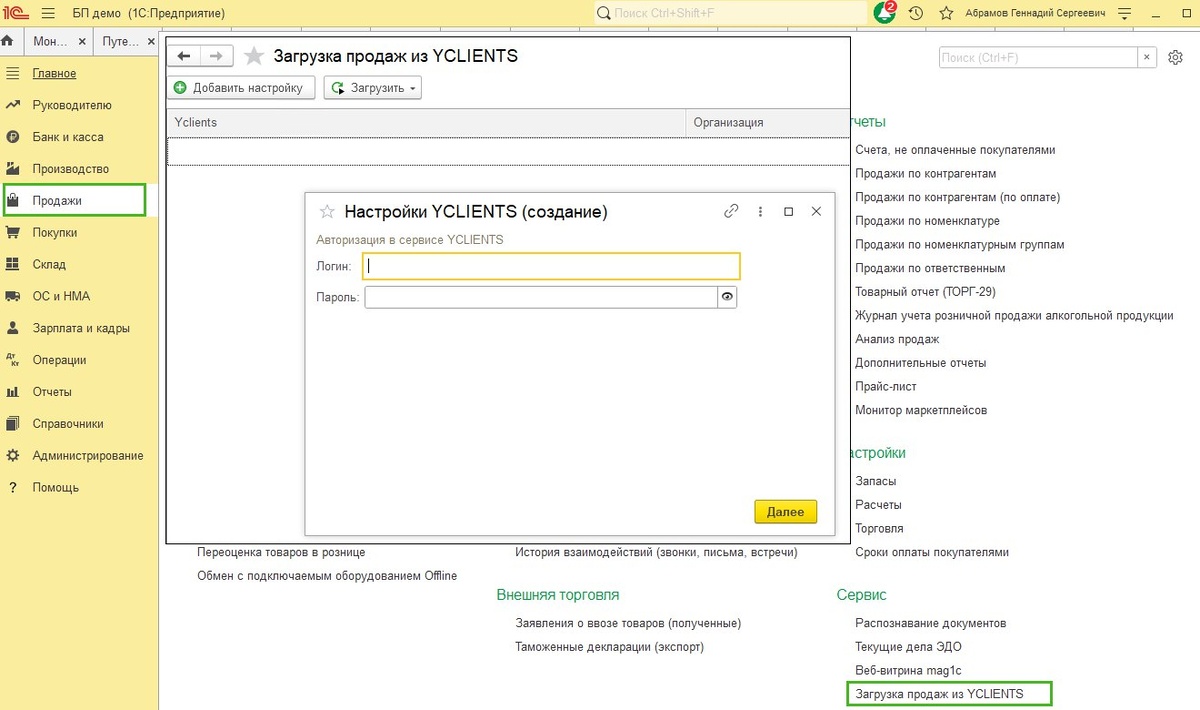Open Монитор маркетплейсов link

click(921, 410)
